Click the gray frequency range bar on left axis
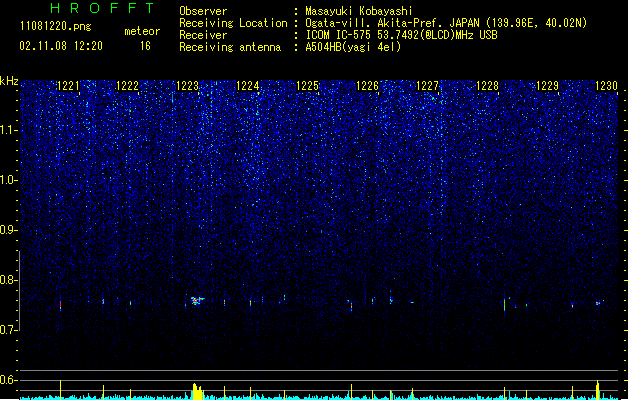Screen dimensions: 629x400 [19, 291]
